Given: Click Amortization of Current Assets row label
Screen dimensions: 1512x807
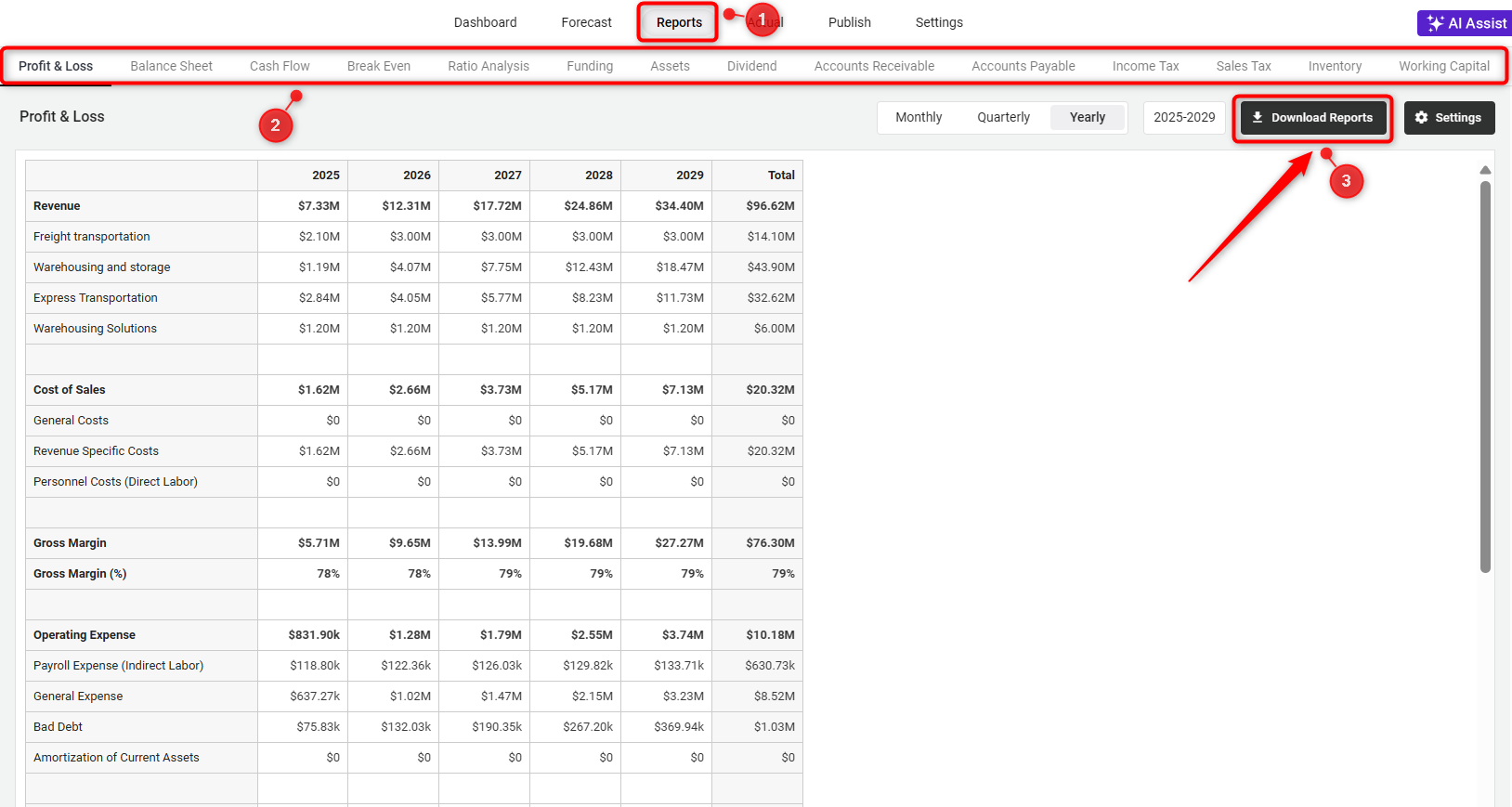Looking at the screenshot, I should pos(116,758).
